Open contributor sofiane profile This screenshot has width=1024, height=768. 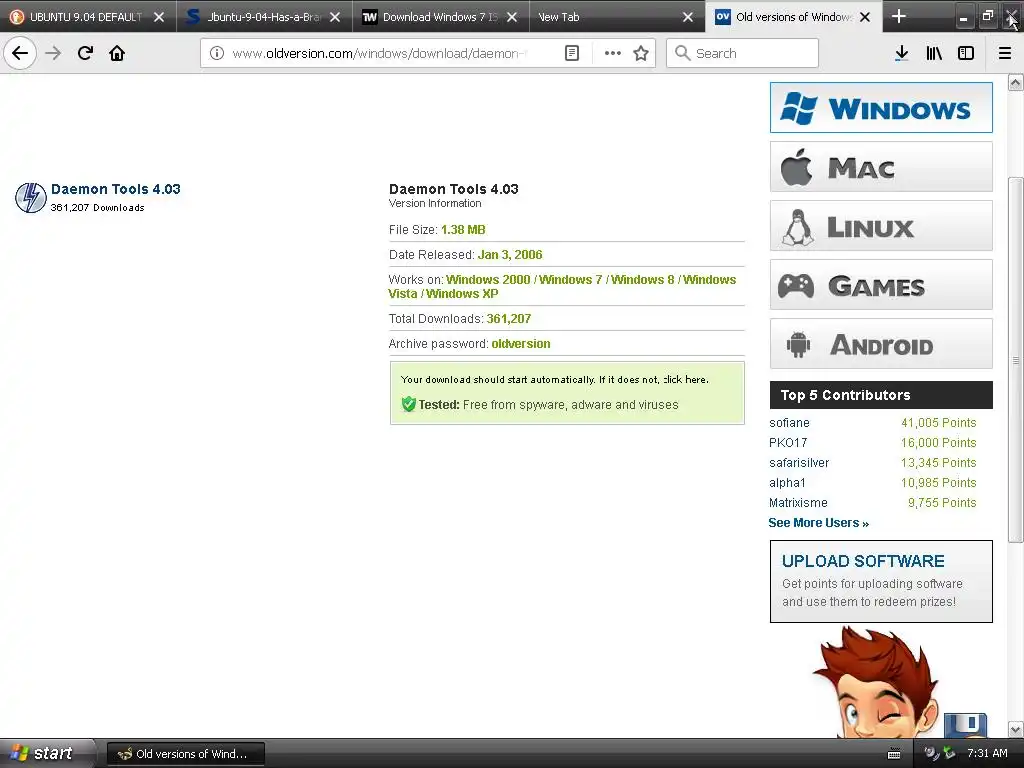pyautogui.click(x=789, y=423)
